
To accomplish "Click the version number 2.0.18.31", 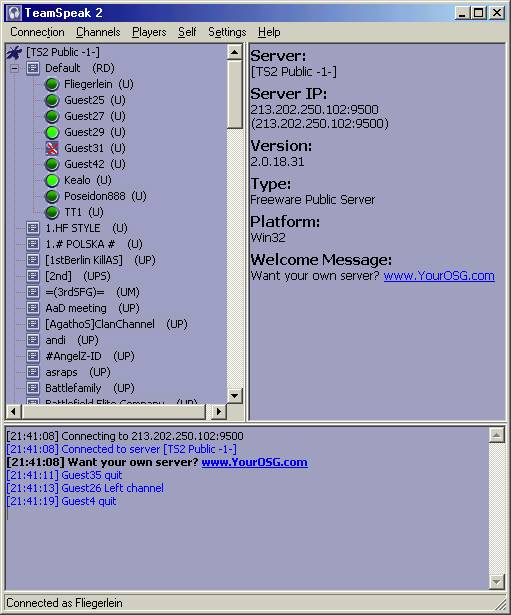I will point(277,162).
